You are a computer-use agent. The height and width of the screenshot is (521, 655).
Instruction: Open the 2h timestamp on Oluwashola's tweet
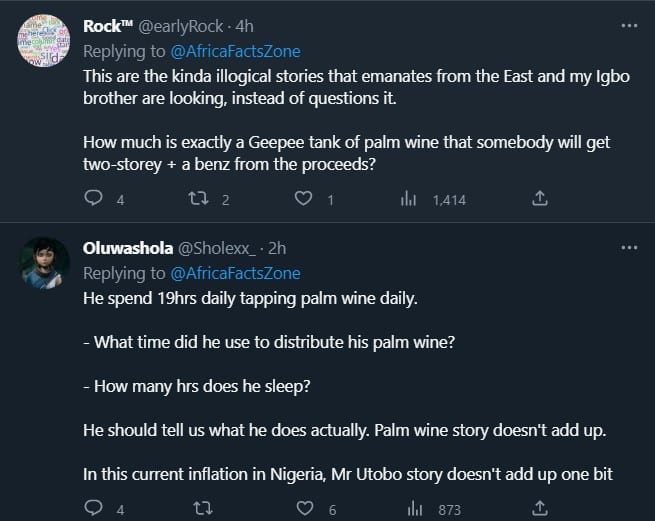278,249
